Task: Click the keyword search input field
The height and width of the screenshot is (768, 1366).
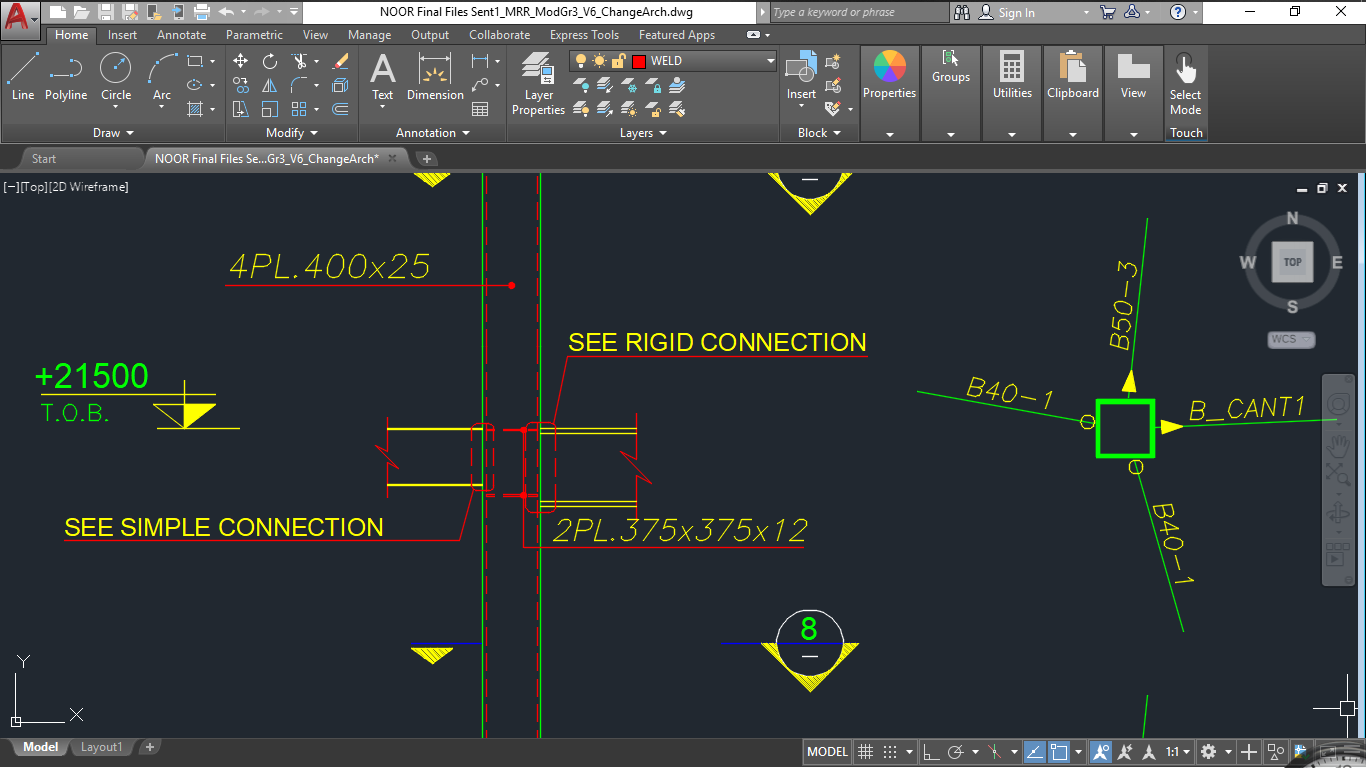Action: 857,13
